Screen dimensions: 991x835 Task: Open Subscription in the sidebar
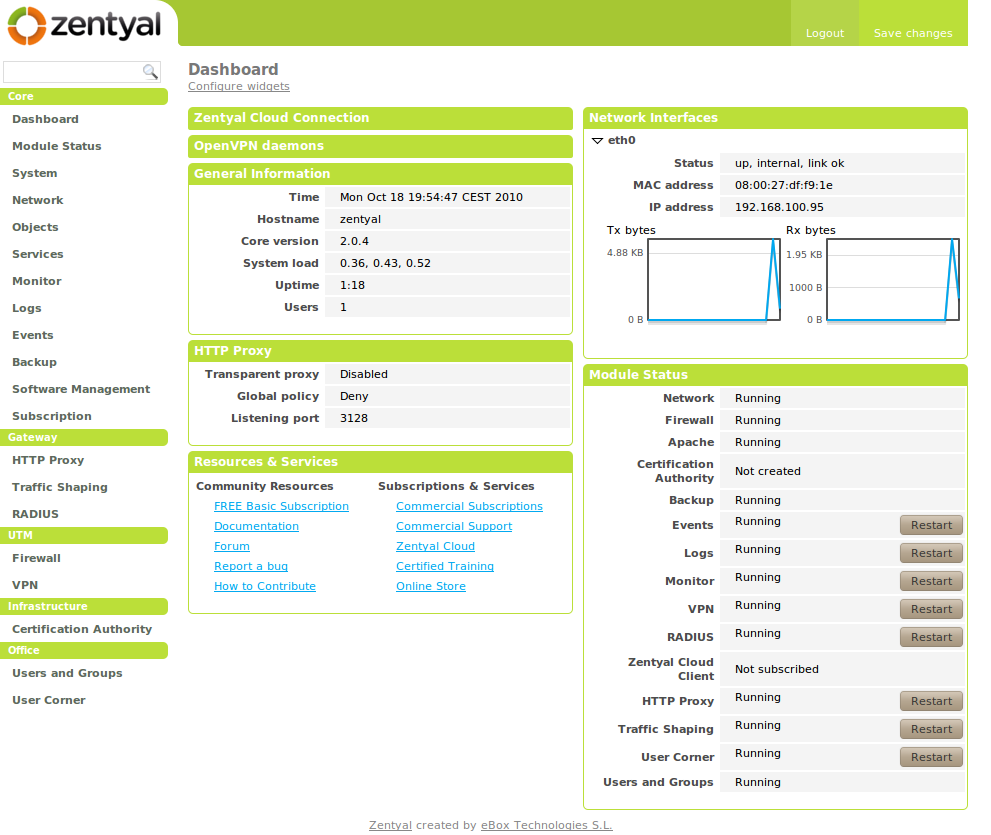pos(52,416)
